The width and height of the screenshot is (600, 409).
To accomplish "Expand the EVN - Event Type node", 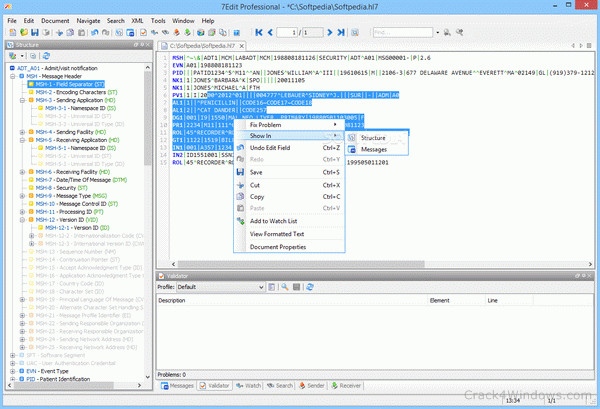I will point(10,369).
